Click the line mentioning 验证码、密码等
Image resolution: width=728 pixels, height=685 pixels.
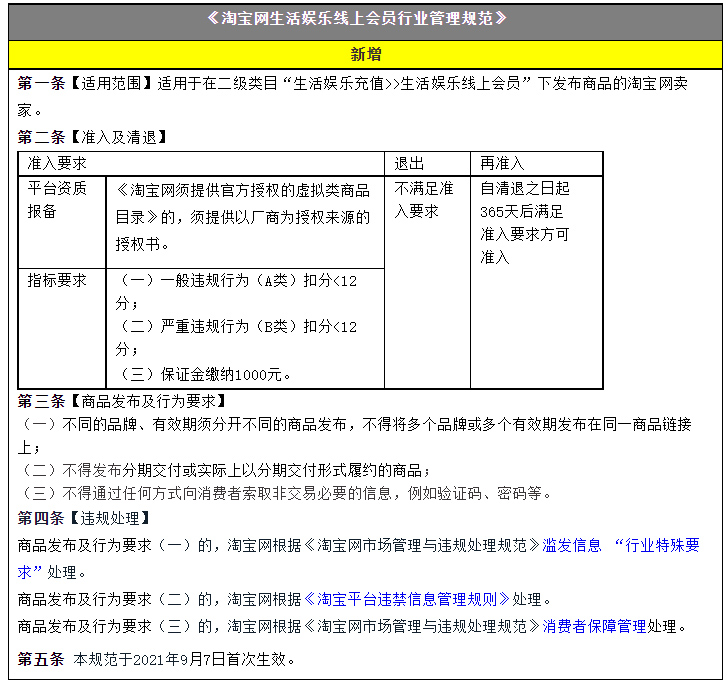click(285, 493)
